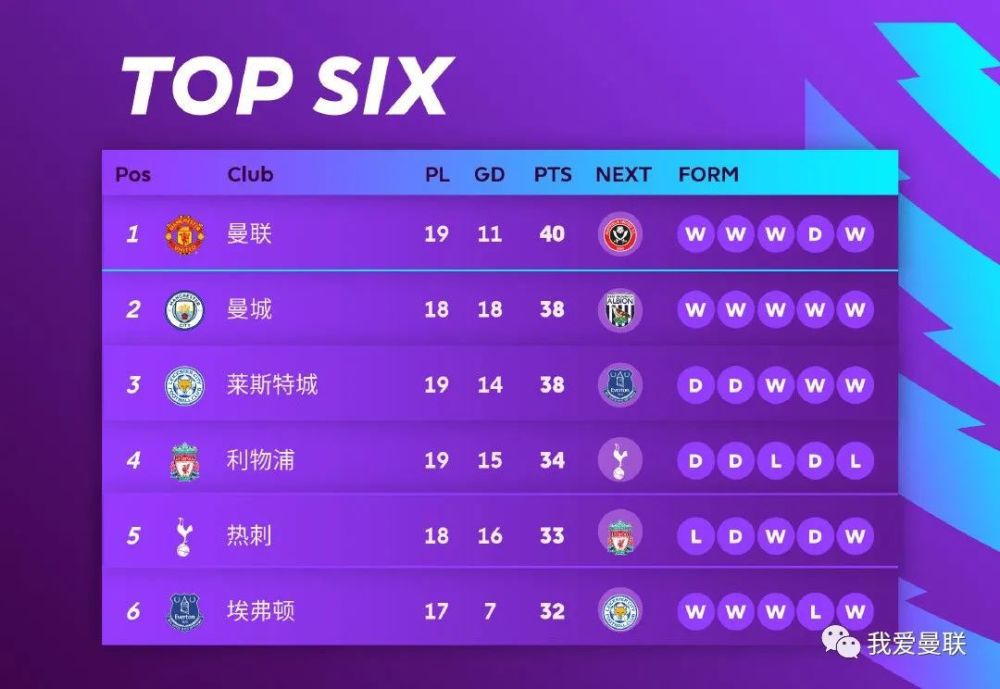Click the 我爱曼联 watermark text
Screen dimensions: 1000x689
916,644
